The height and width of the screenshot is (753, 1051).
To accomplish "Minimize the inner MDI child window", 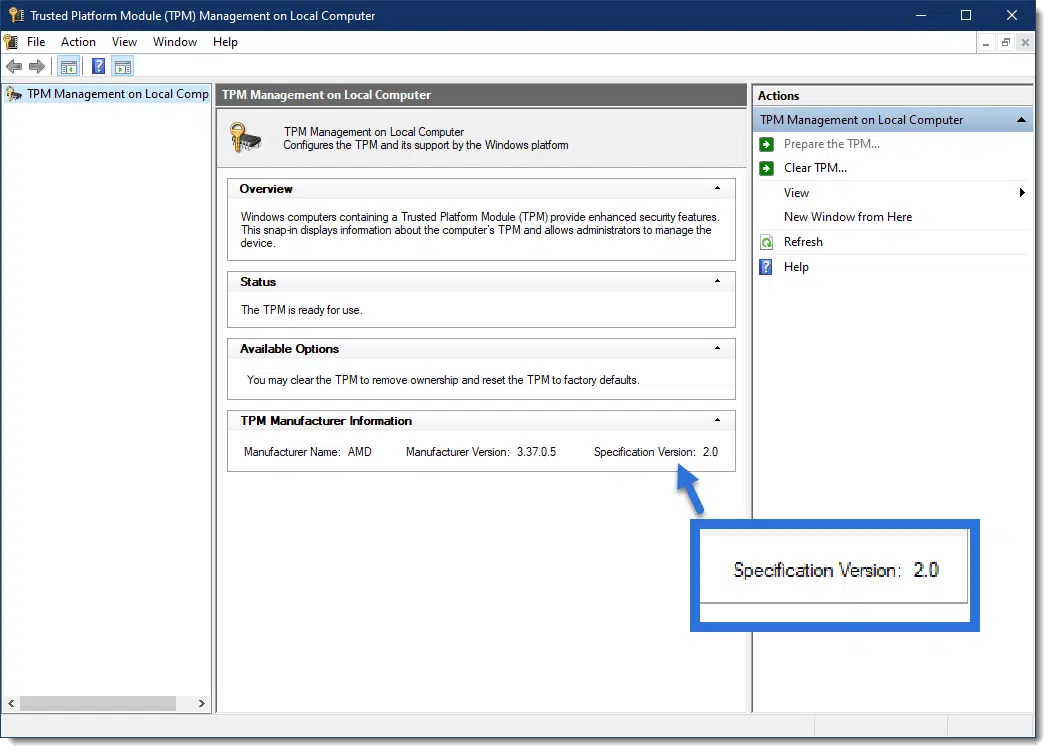I will pyautogui.click(x=986, y=43).
